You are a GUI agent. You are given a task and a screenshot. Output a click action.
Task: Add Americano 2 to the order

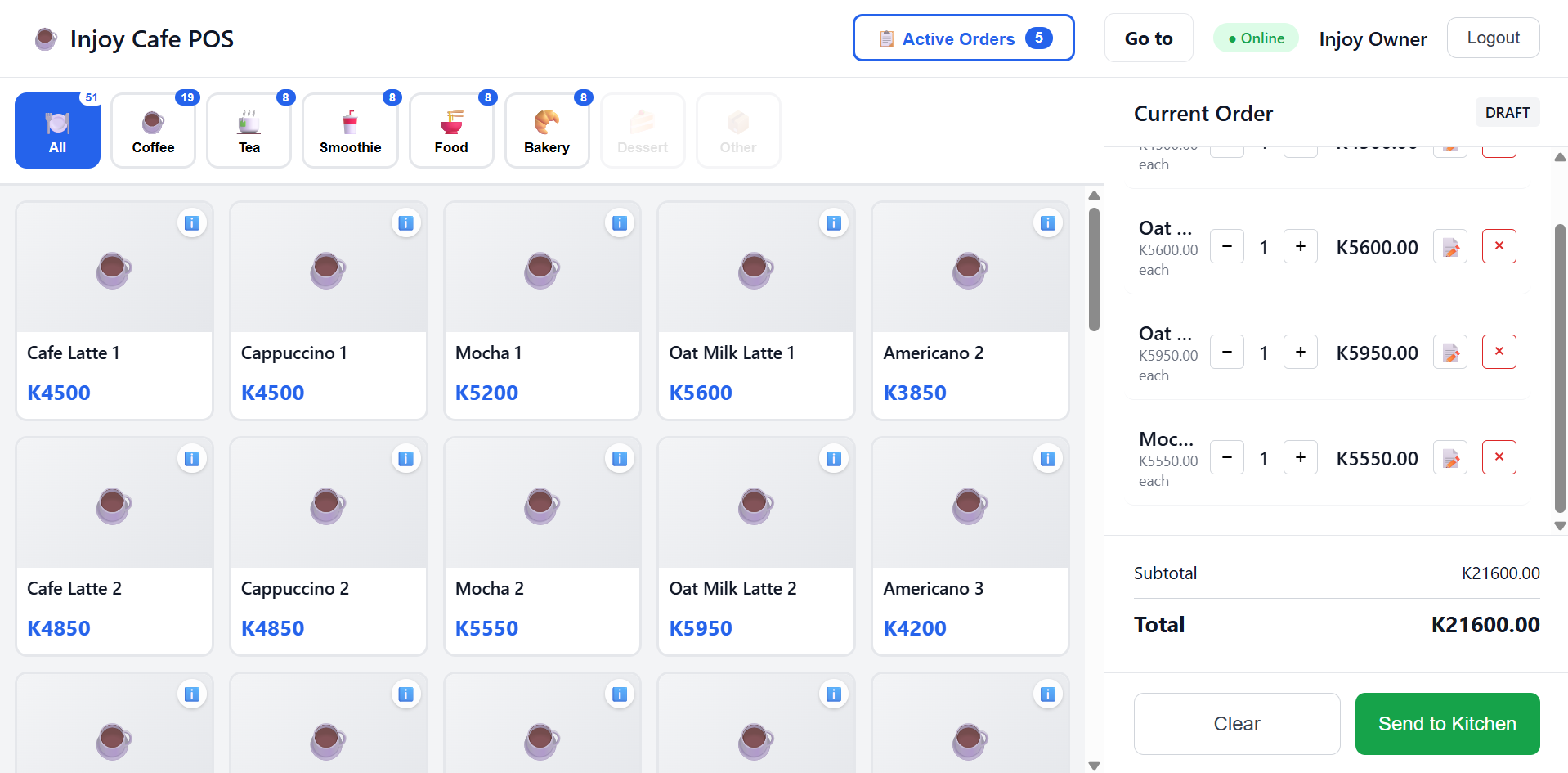[970, 311]
